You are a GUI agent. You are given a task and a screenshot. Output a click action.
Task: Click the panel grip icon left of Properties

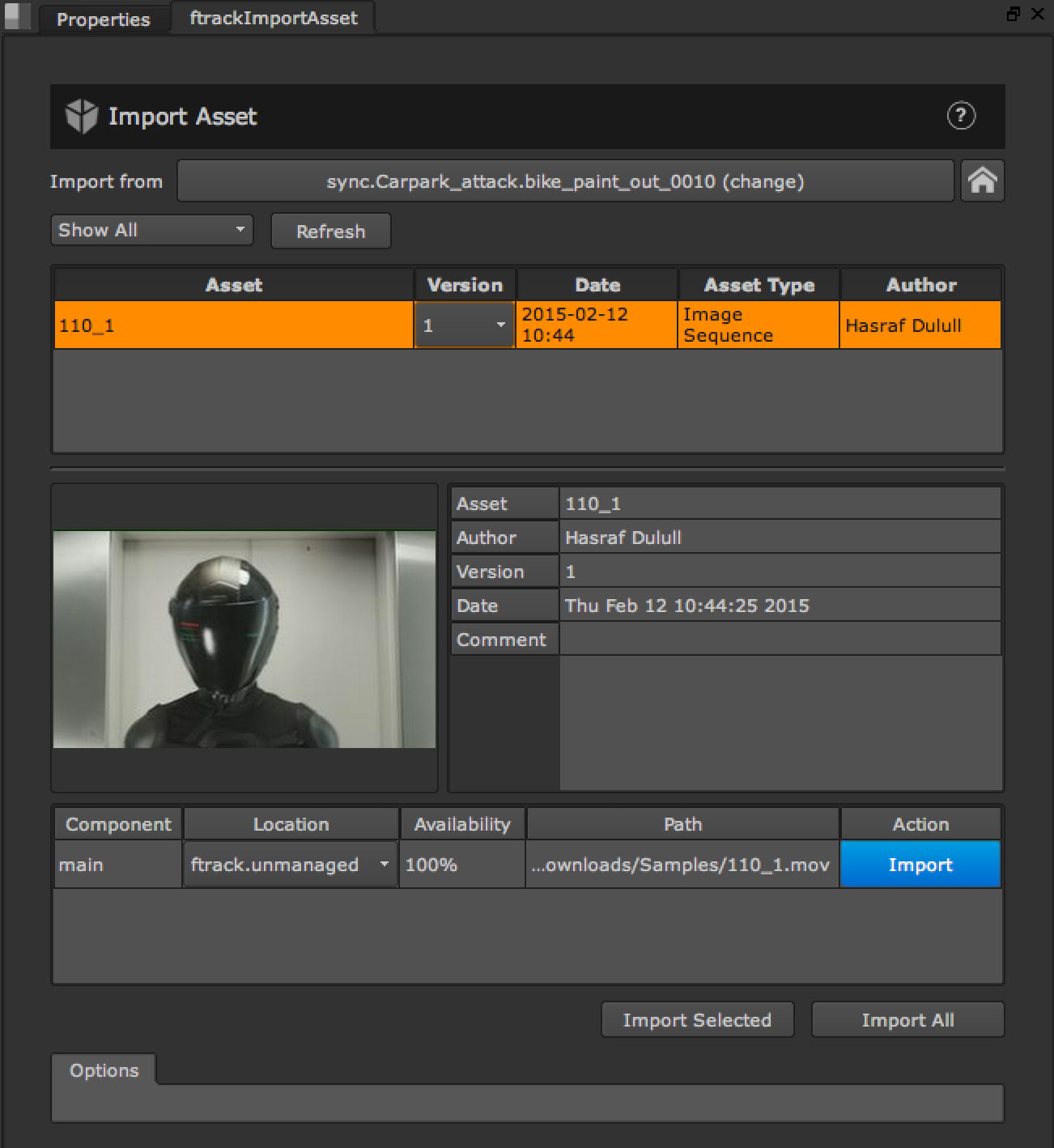tap(17, 16)
